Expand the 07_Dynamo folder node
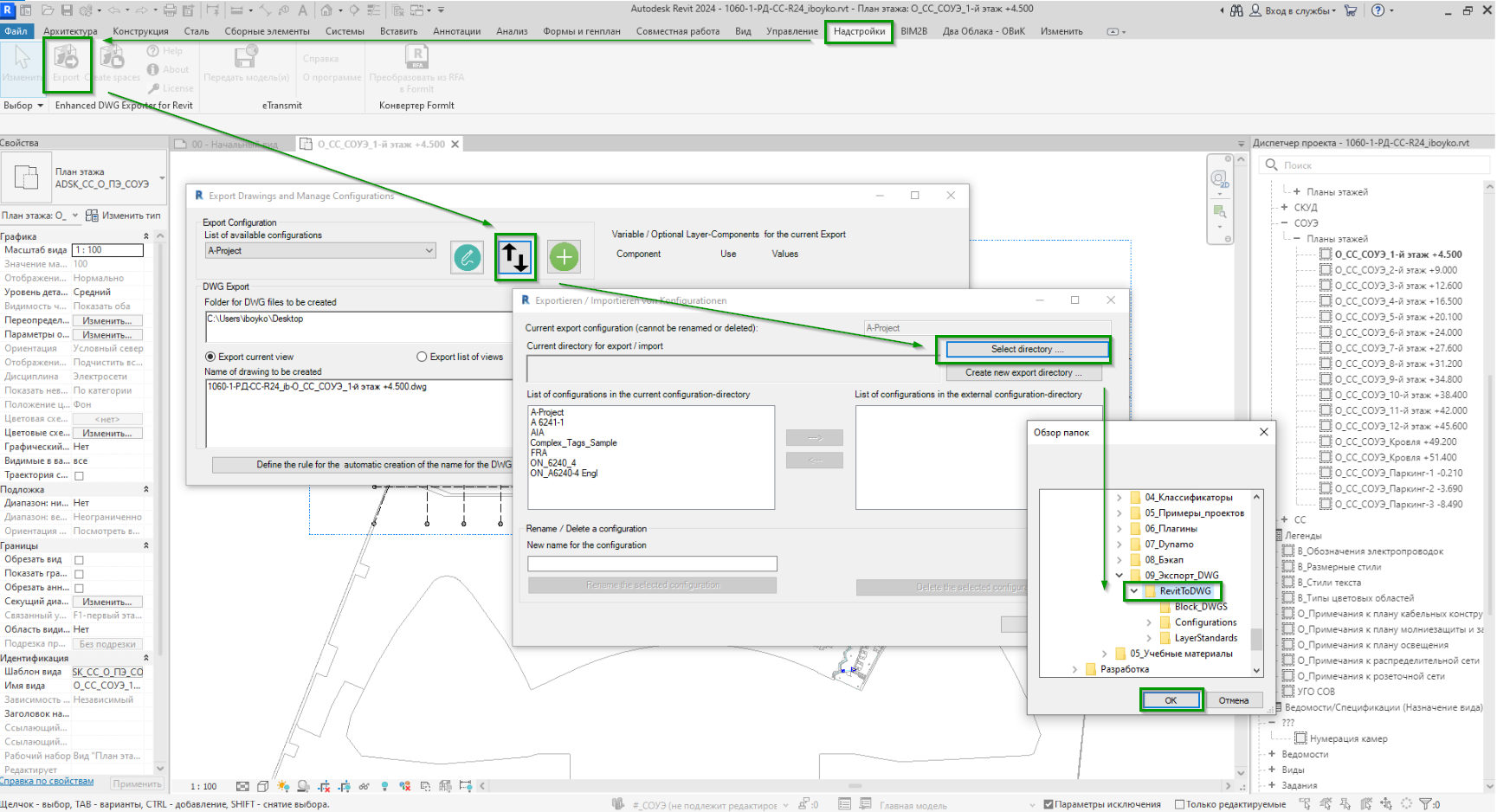Viewport: 1497px width, 812px height. [x=1120, y=545]
